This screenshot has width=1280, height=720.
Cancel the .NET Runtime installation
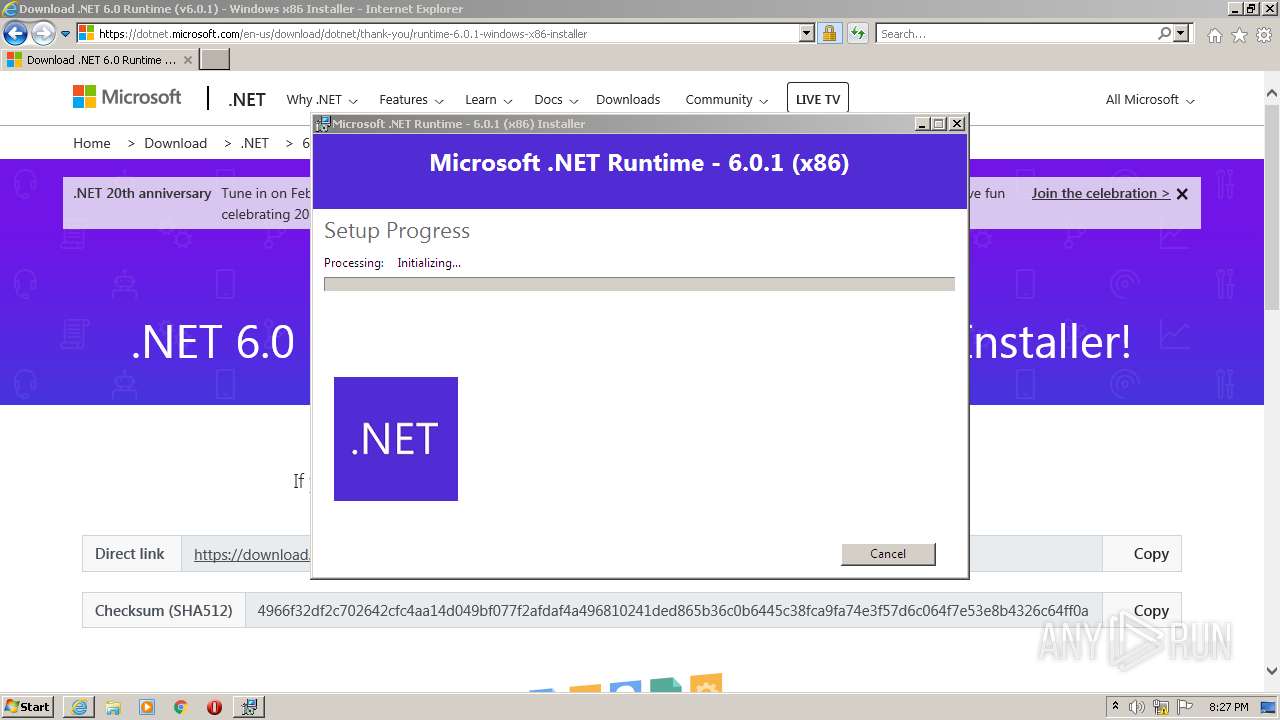(888, 554)
